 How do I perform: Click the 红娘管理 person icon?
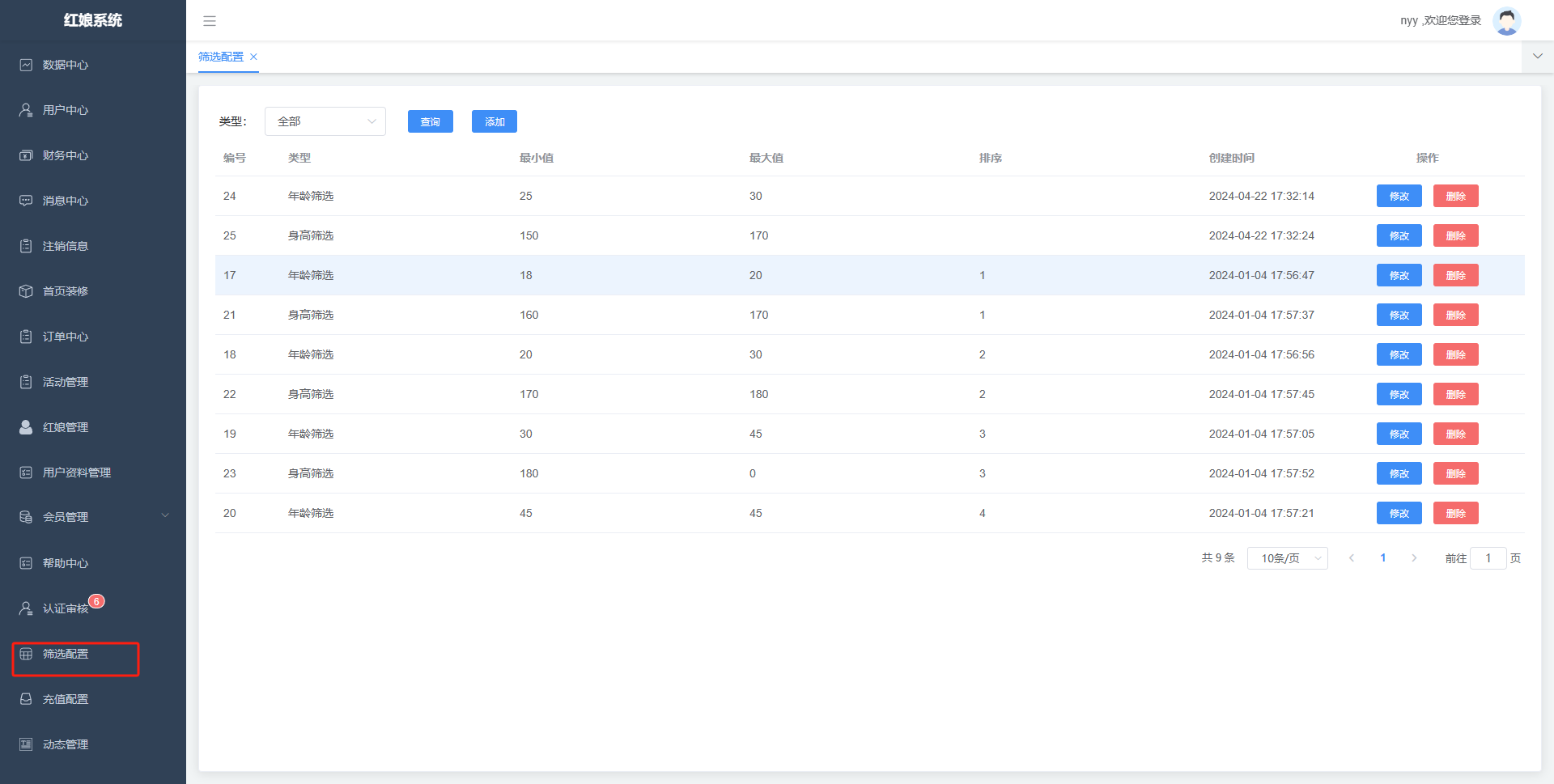[26, 427]
